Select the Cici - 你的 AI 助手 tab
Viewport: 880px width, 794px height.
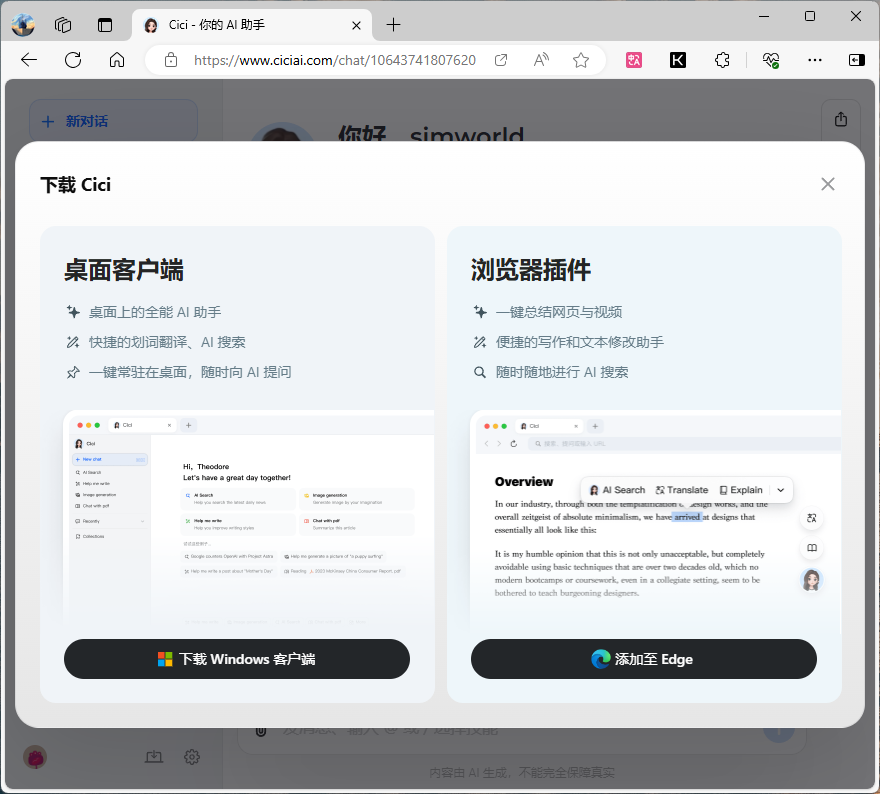point(252,25)
